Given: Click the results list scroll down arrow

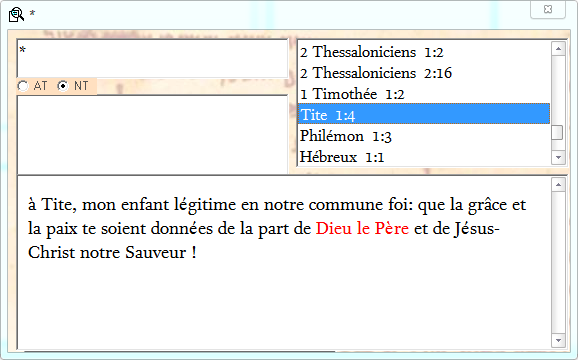Looking at the screenshot, I should point(558,157).
